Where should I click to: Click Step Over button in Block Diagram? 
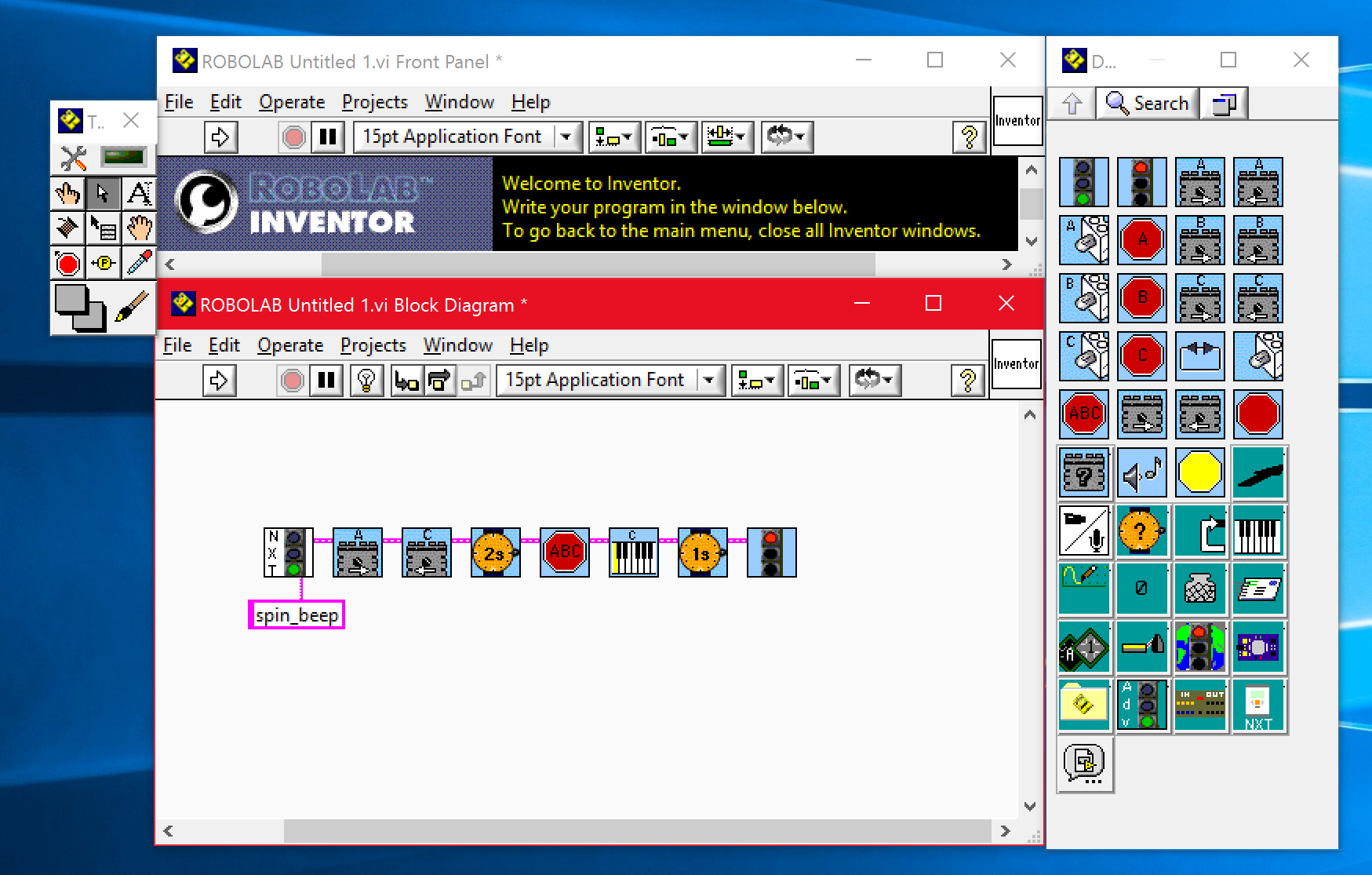(439, 381)
